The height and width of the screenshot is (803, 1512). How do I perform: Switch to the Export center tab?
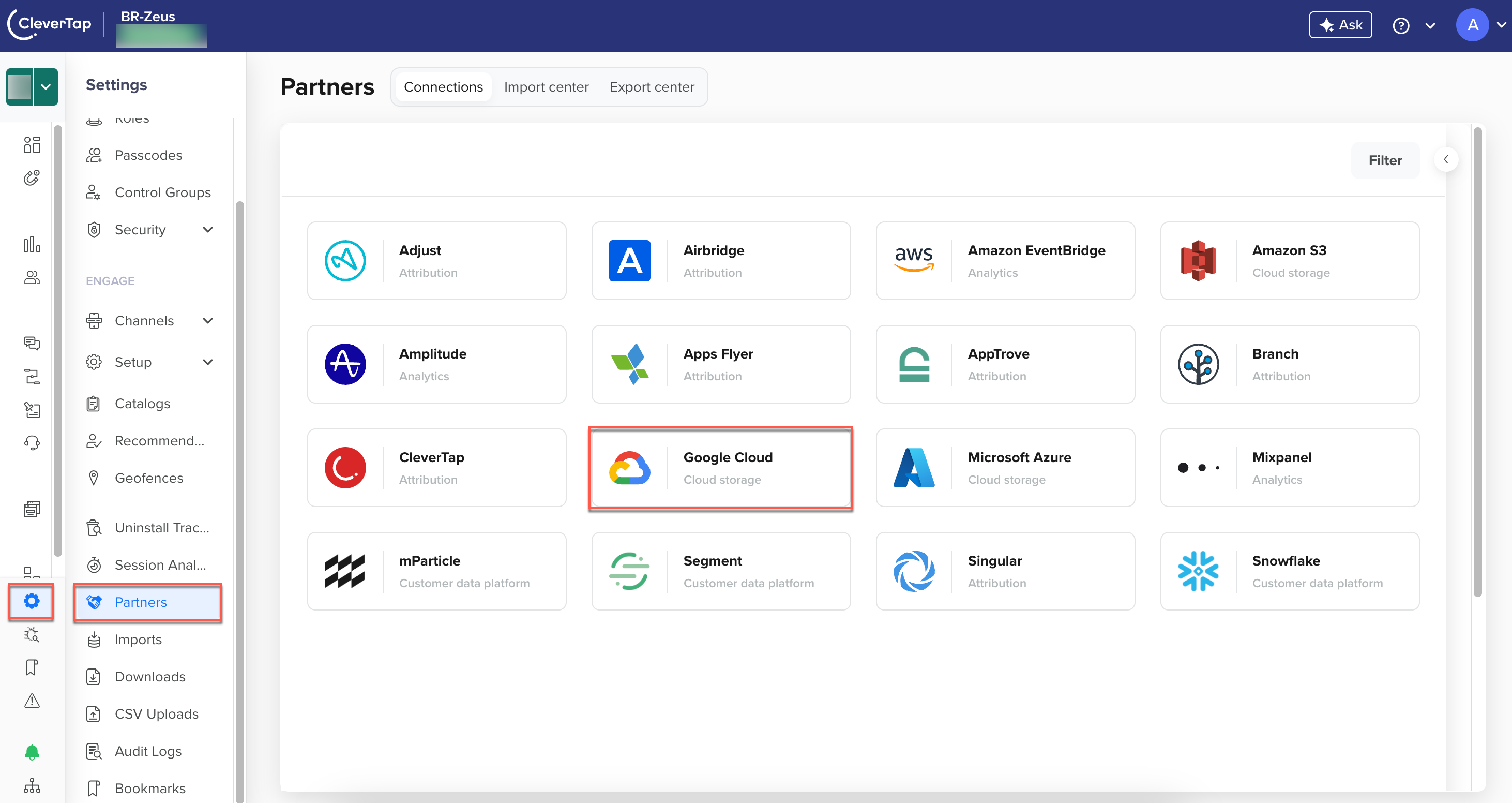tap(652, 87)
